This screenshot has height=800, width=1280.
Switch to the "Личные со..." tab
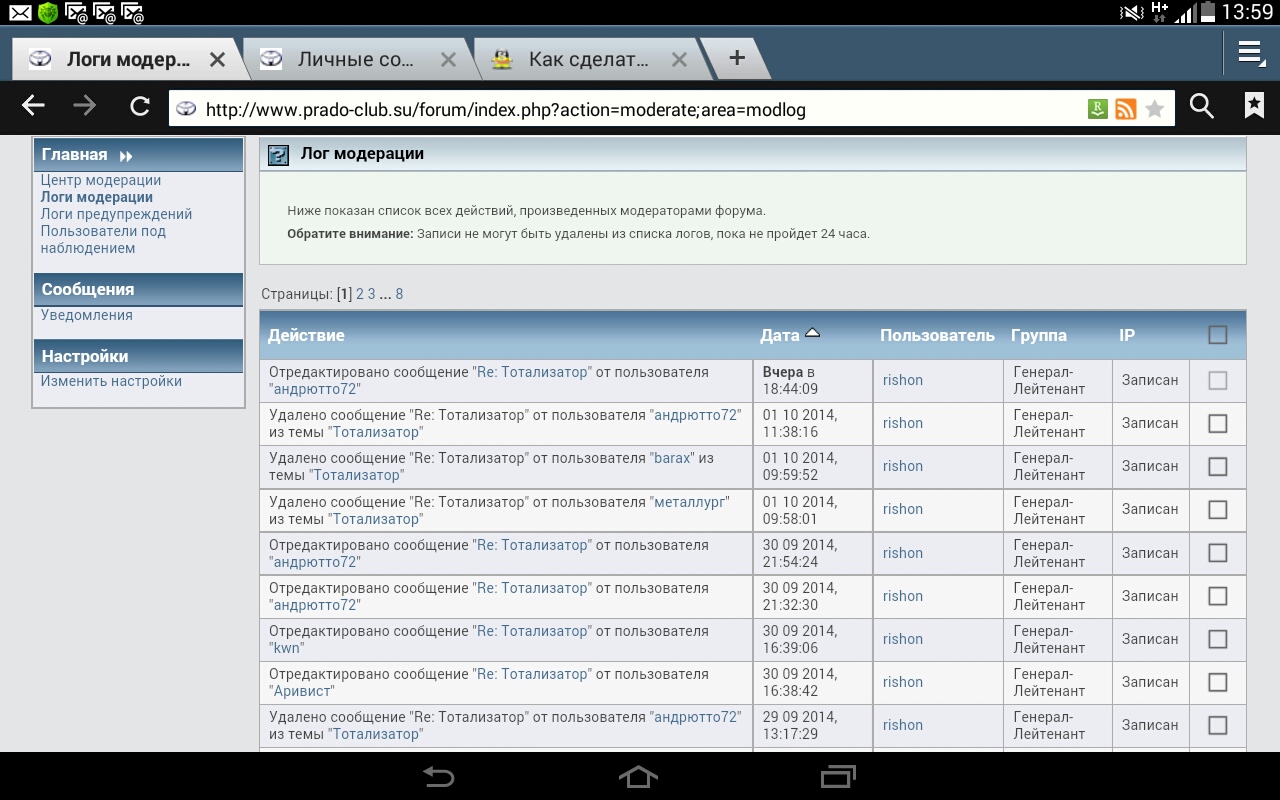355,60
